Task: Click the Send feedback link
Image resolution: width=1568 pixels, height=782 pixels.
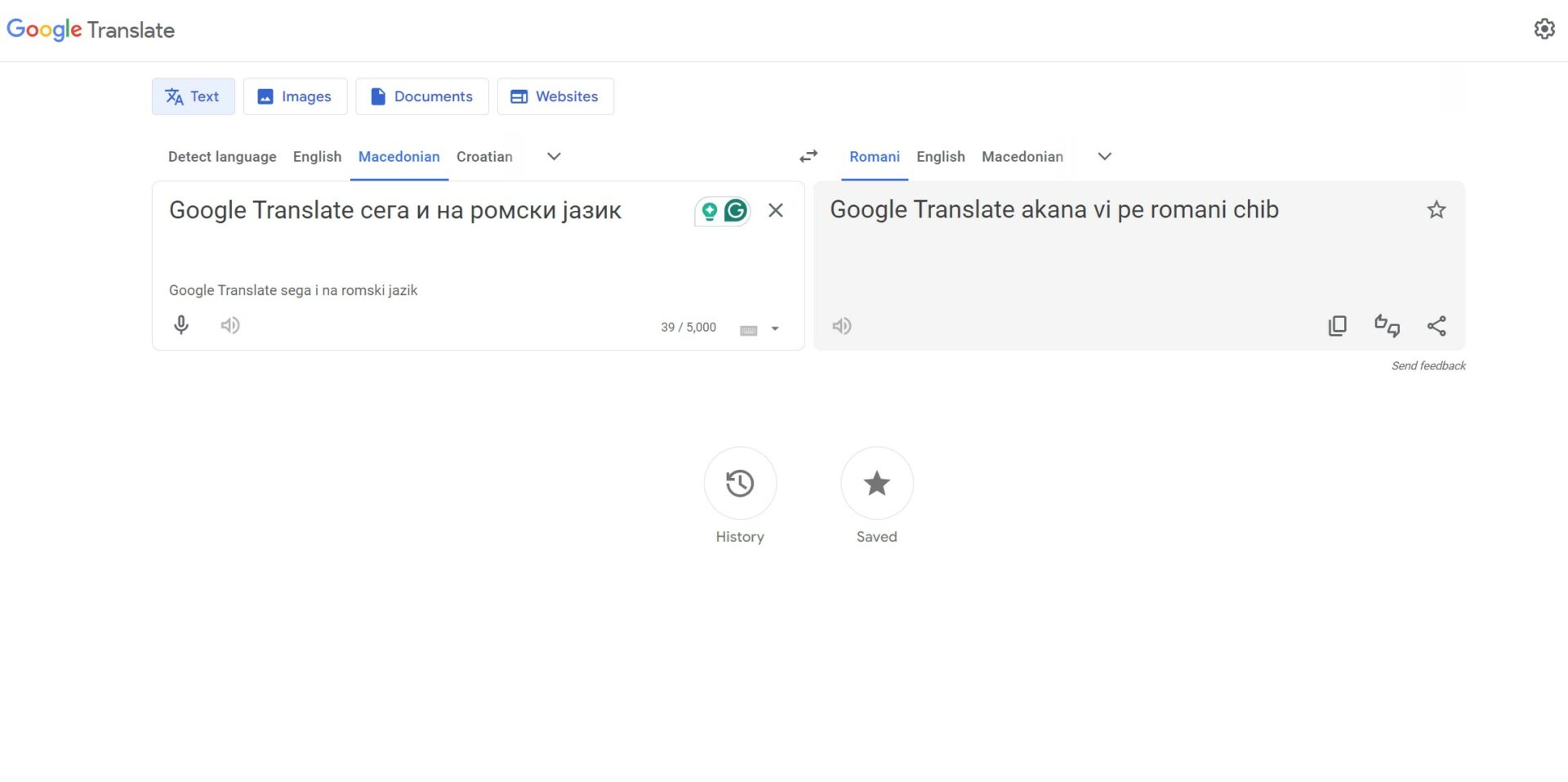Action: click(1428, 366)
